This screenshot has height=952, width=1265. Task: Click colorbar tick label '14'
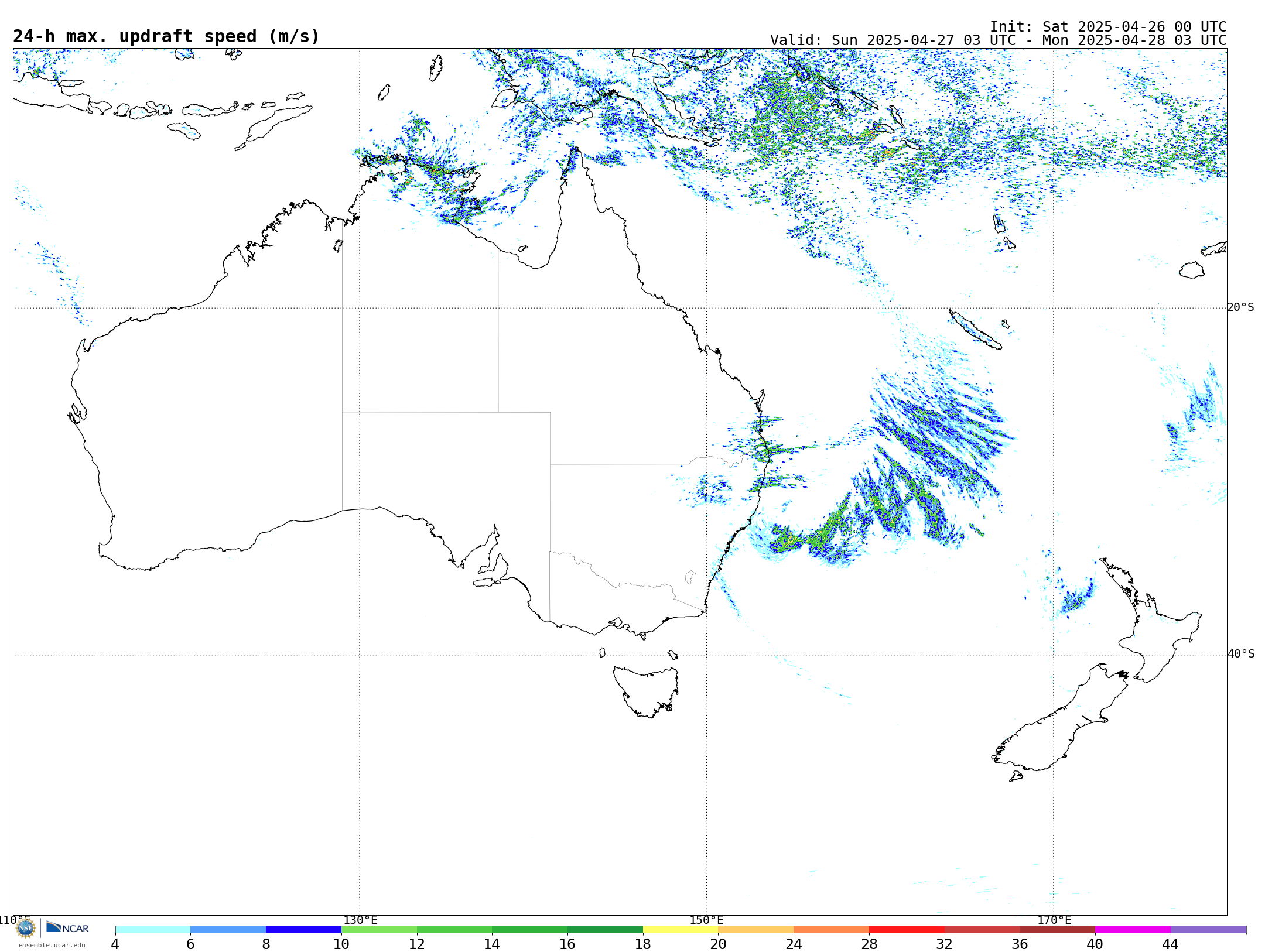(x=492, y=944)
